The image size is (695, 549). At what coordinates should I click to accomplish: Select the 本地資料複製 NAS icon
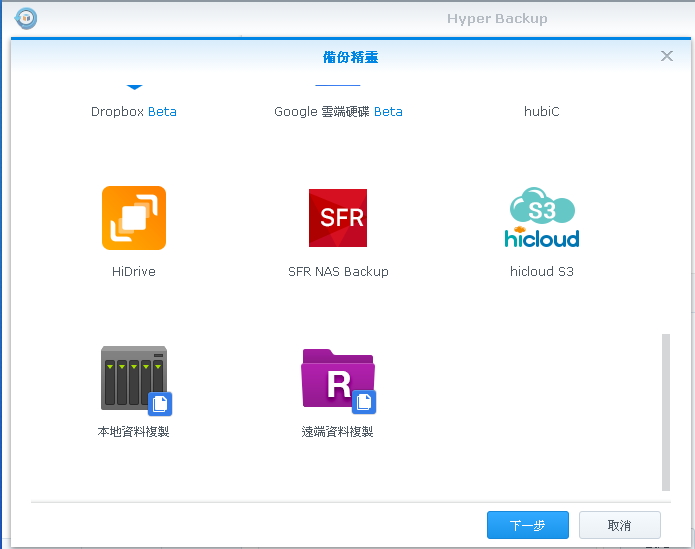tap(136, 381)
